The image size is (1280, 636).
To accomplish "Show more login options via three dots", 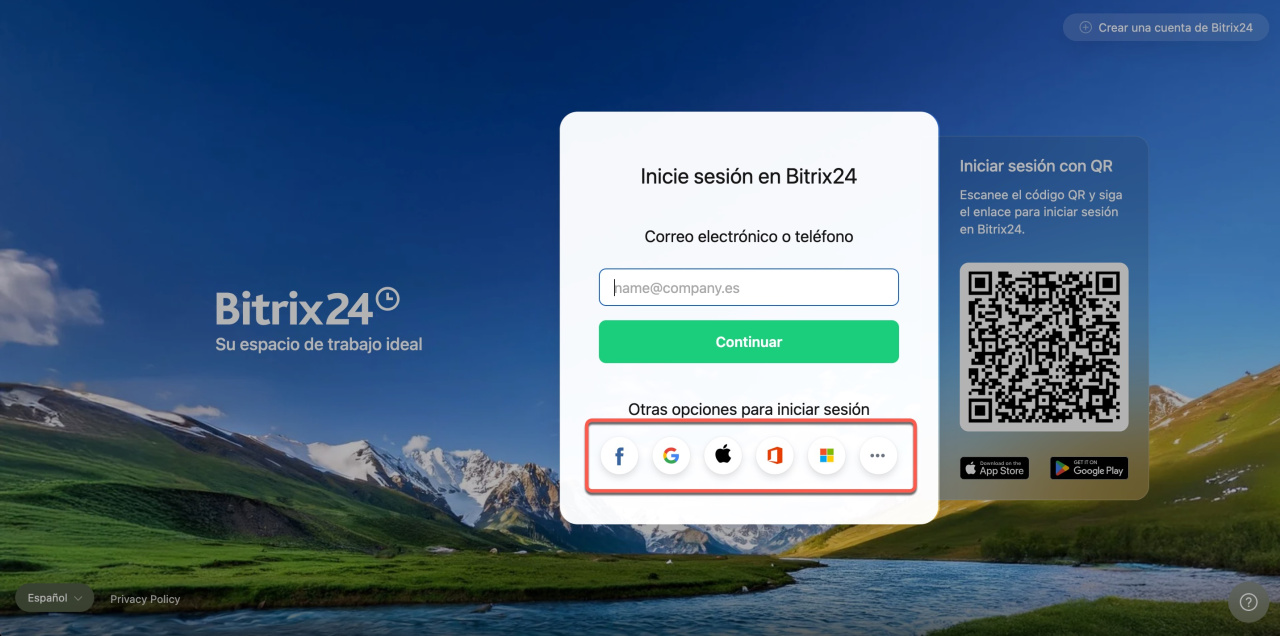I will [878, 456].
